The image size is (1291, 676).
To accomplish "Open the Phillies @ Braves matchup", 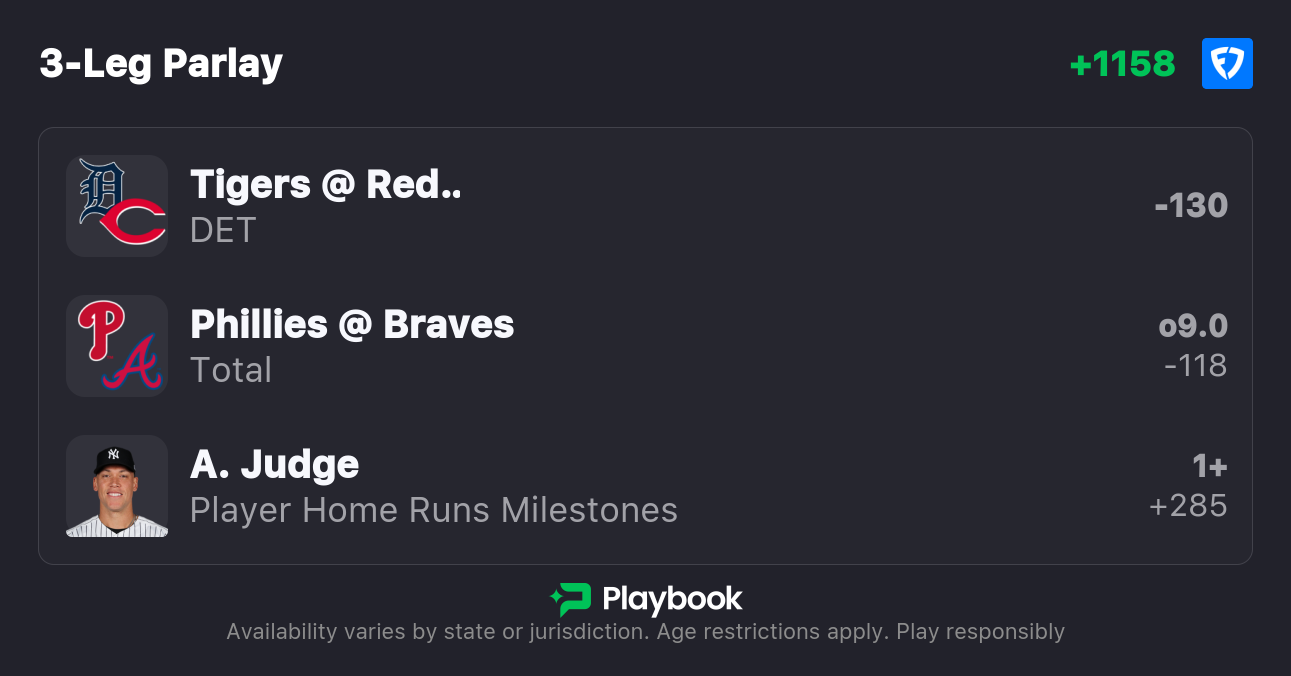I will point(352,325).
